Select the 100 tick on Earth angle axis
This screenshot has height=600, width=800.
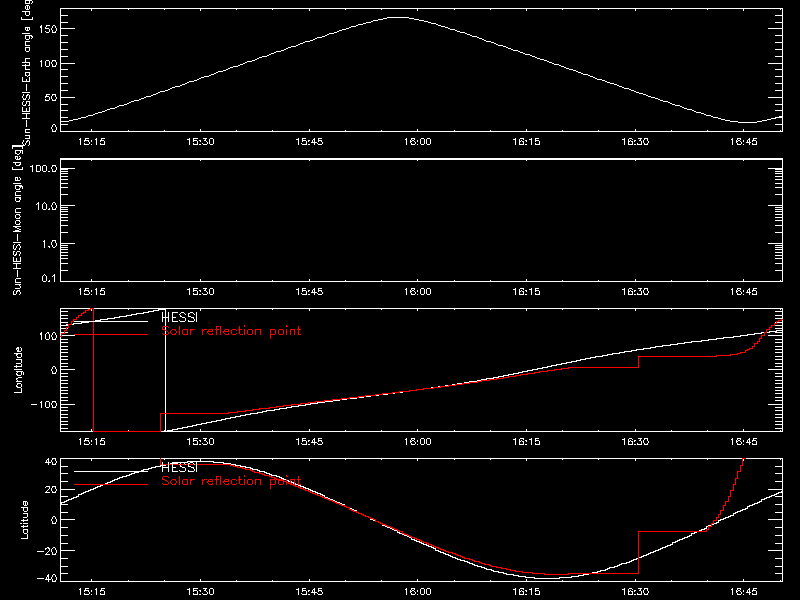coord(48,64)
